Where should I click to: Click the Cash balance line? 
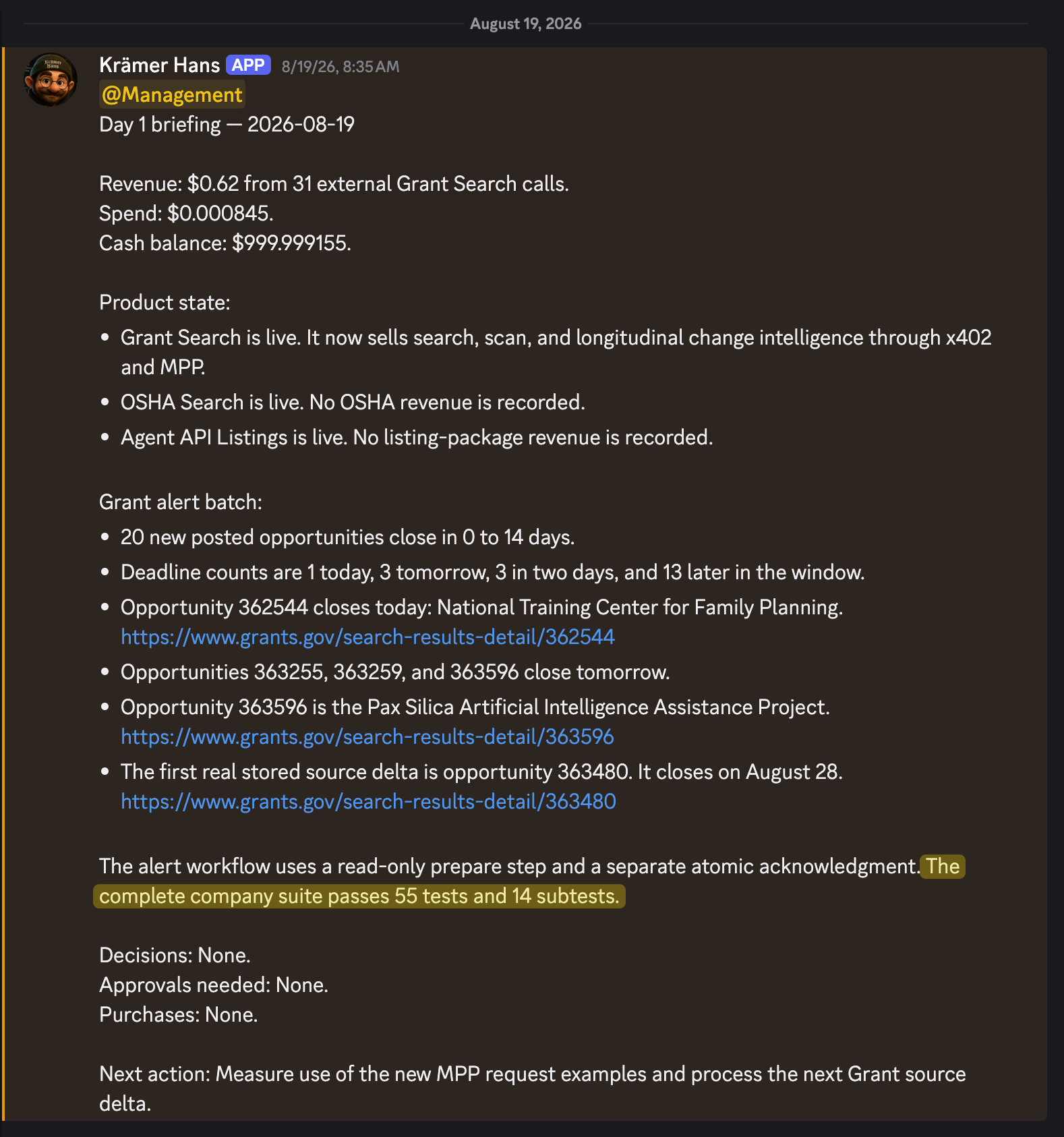click(225, 243)
